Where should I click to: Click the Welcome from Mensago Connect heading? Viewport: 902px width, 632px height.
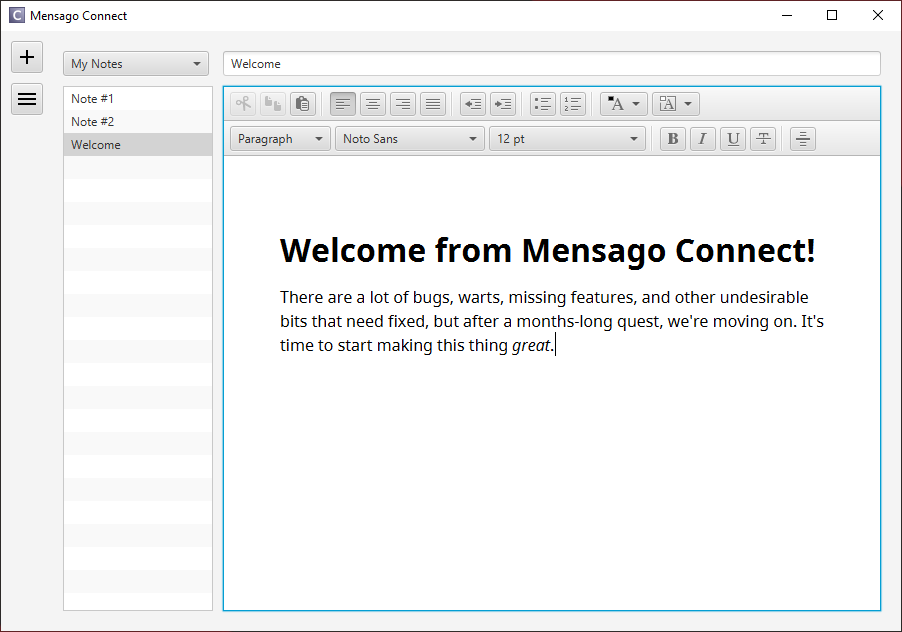(x=547, y=251)
